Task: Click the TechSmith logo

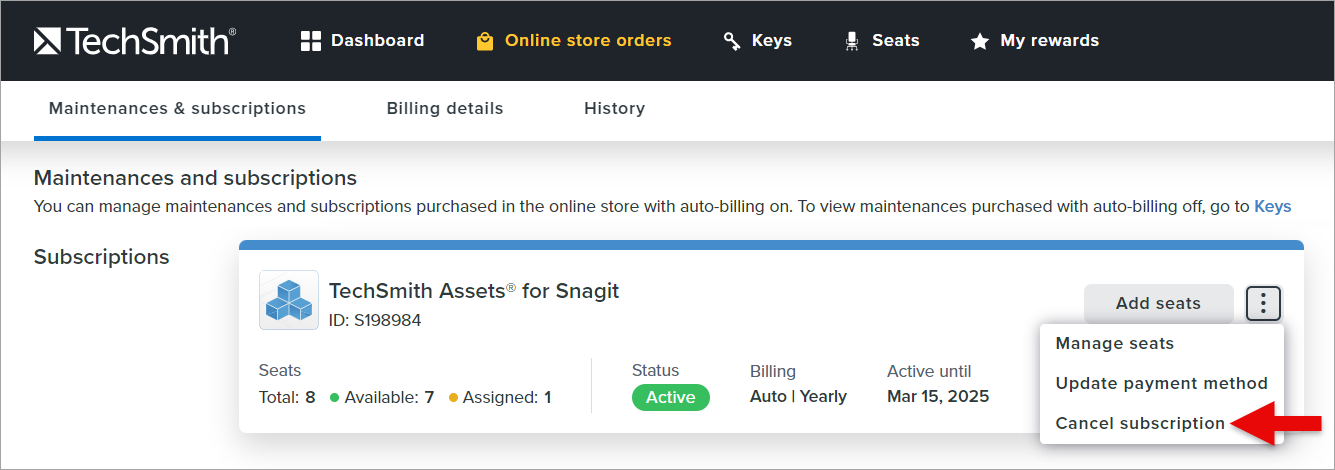Action: [x=134, y=41]
